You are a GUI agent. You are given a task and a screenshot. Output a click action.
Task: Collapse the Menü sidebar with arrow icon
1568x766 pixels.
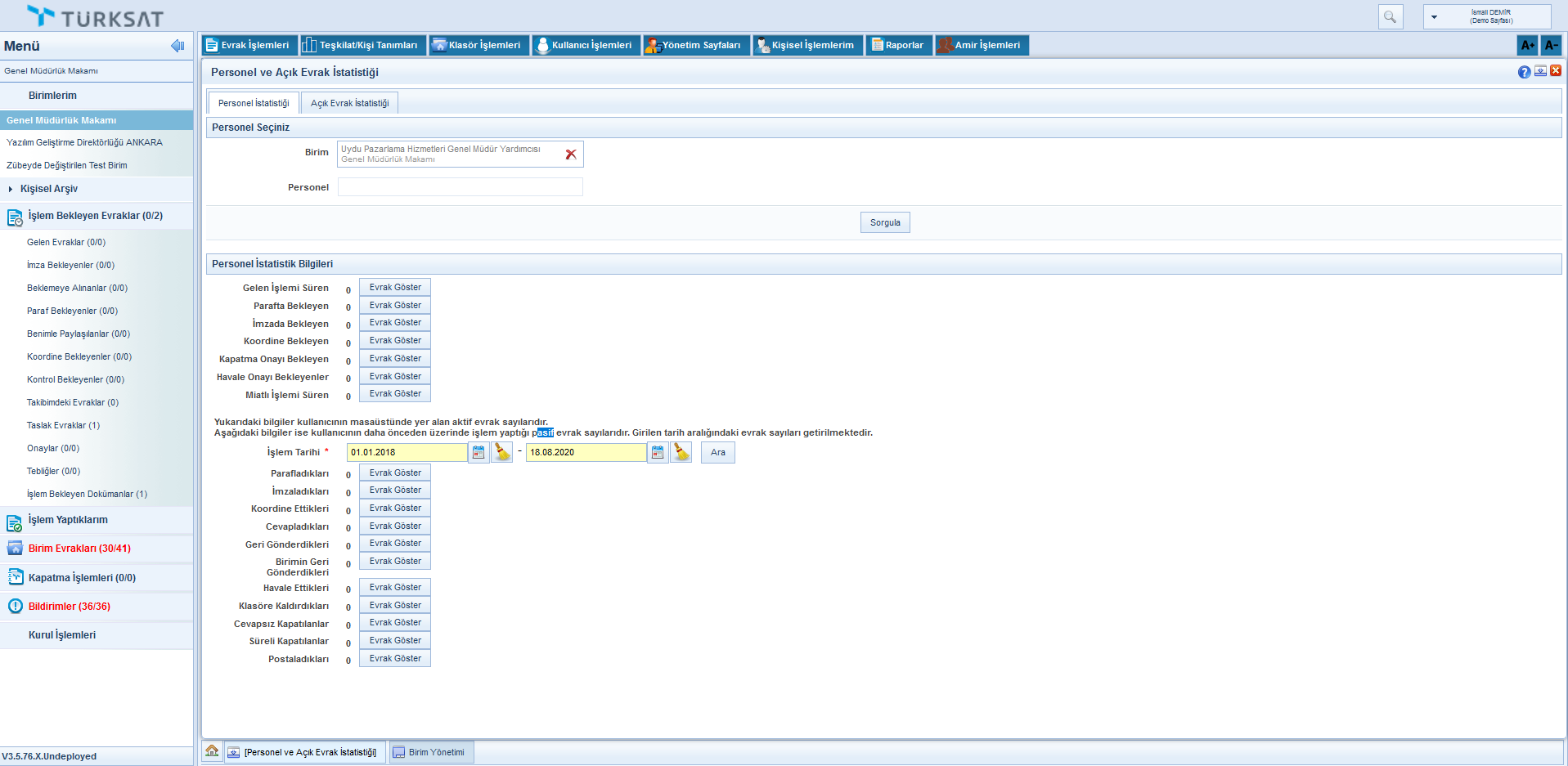177,46
